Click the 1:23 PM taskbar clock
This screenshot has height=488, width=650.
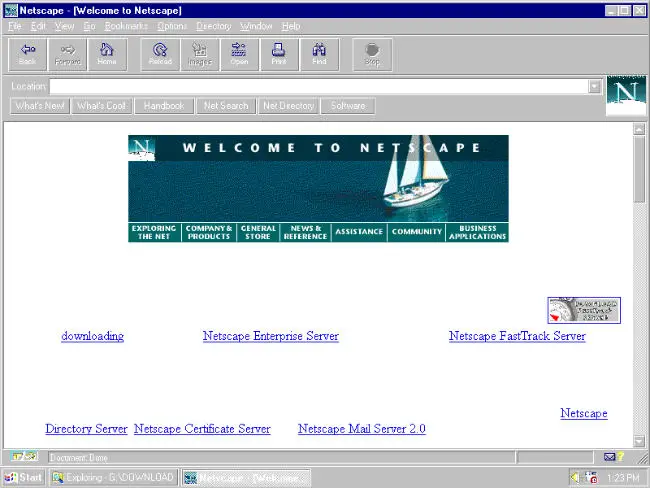pos(623,478)
